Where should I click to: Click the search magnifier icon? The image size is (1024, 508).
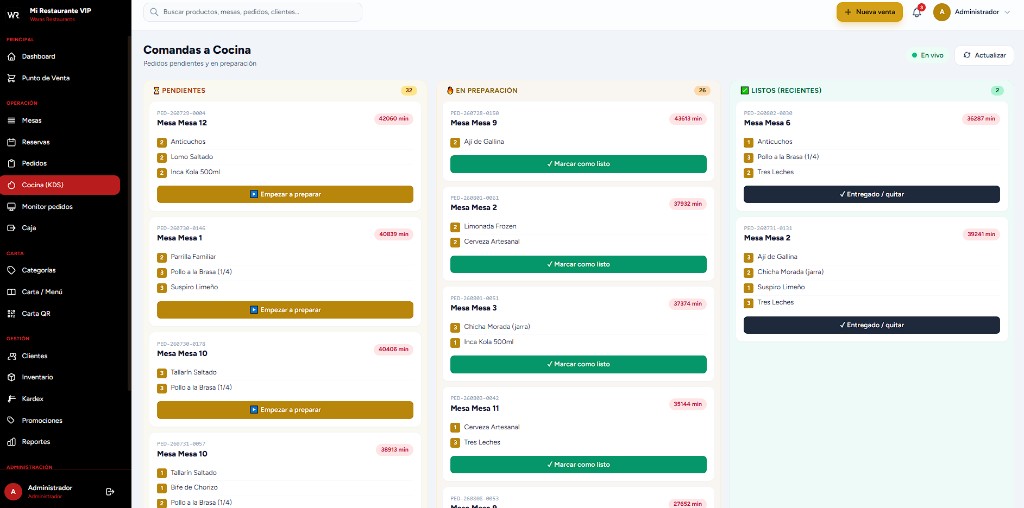(154, 12)
